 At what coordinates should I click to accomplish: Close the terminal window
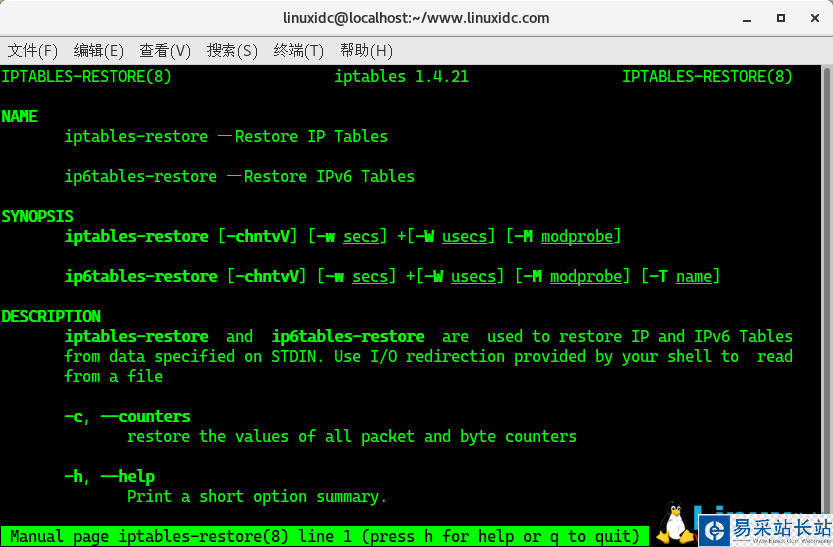[x=815, y=18]
